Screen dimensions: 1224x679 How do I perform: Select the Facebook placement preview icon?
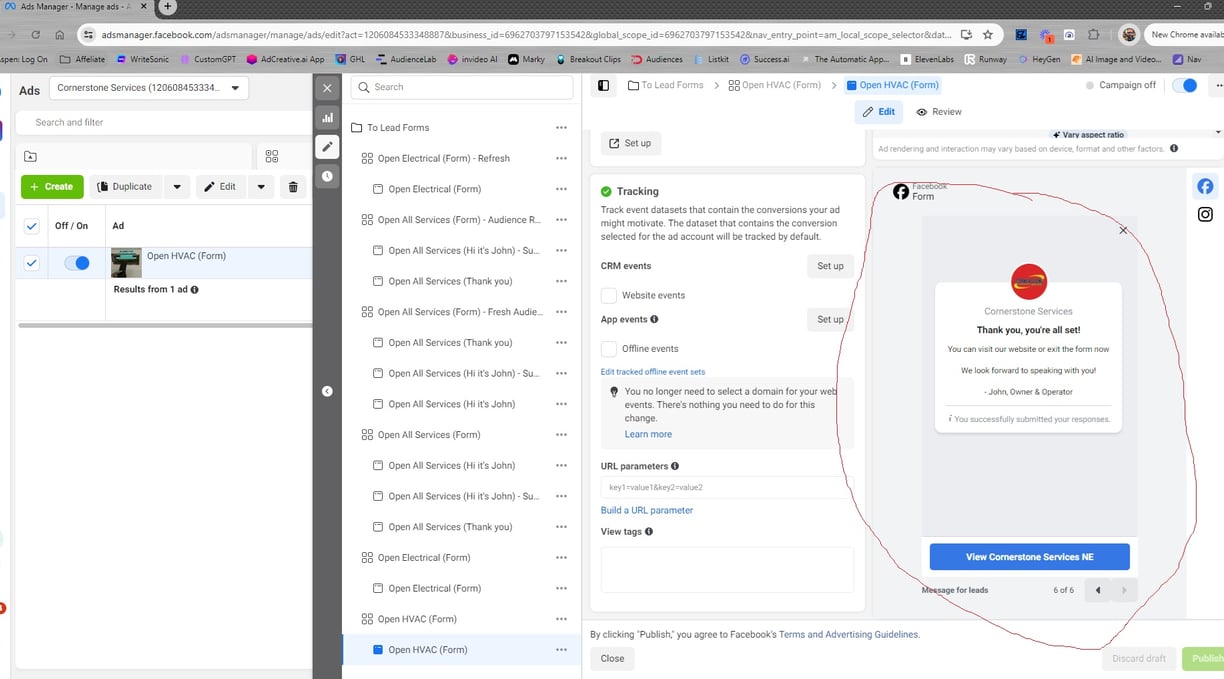click(1205, 186)
